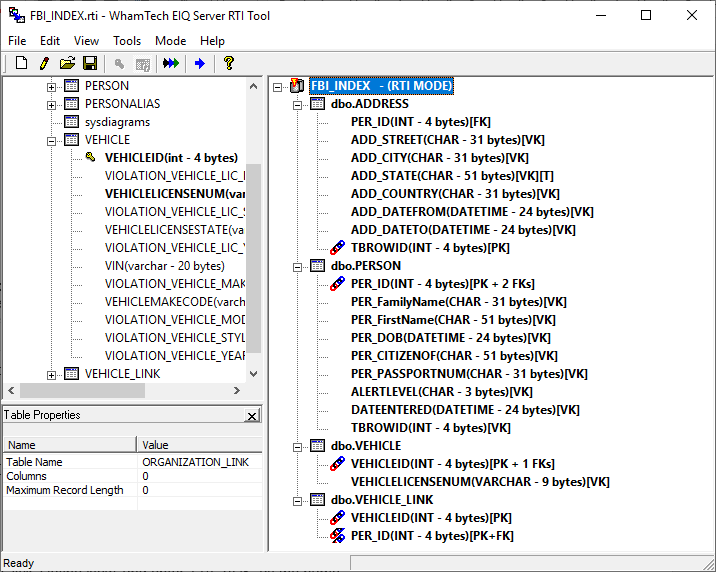Click the greyed table properties toolbar icon

click(x=142, y=64)
